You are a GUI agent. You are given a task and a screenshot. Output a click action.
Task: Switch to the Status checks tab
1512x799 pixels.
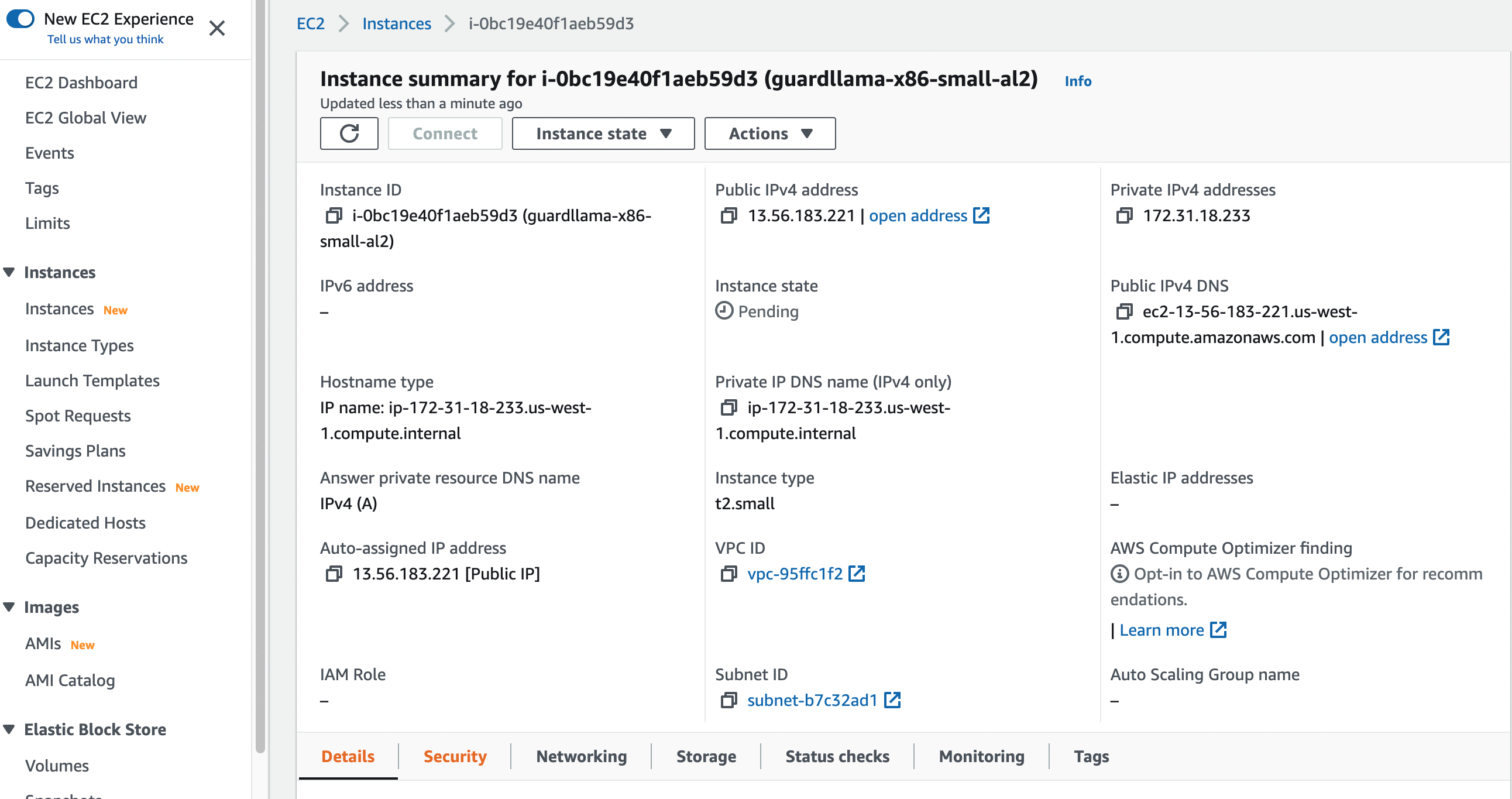tap(837, 756)
